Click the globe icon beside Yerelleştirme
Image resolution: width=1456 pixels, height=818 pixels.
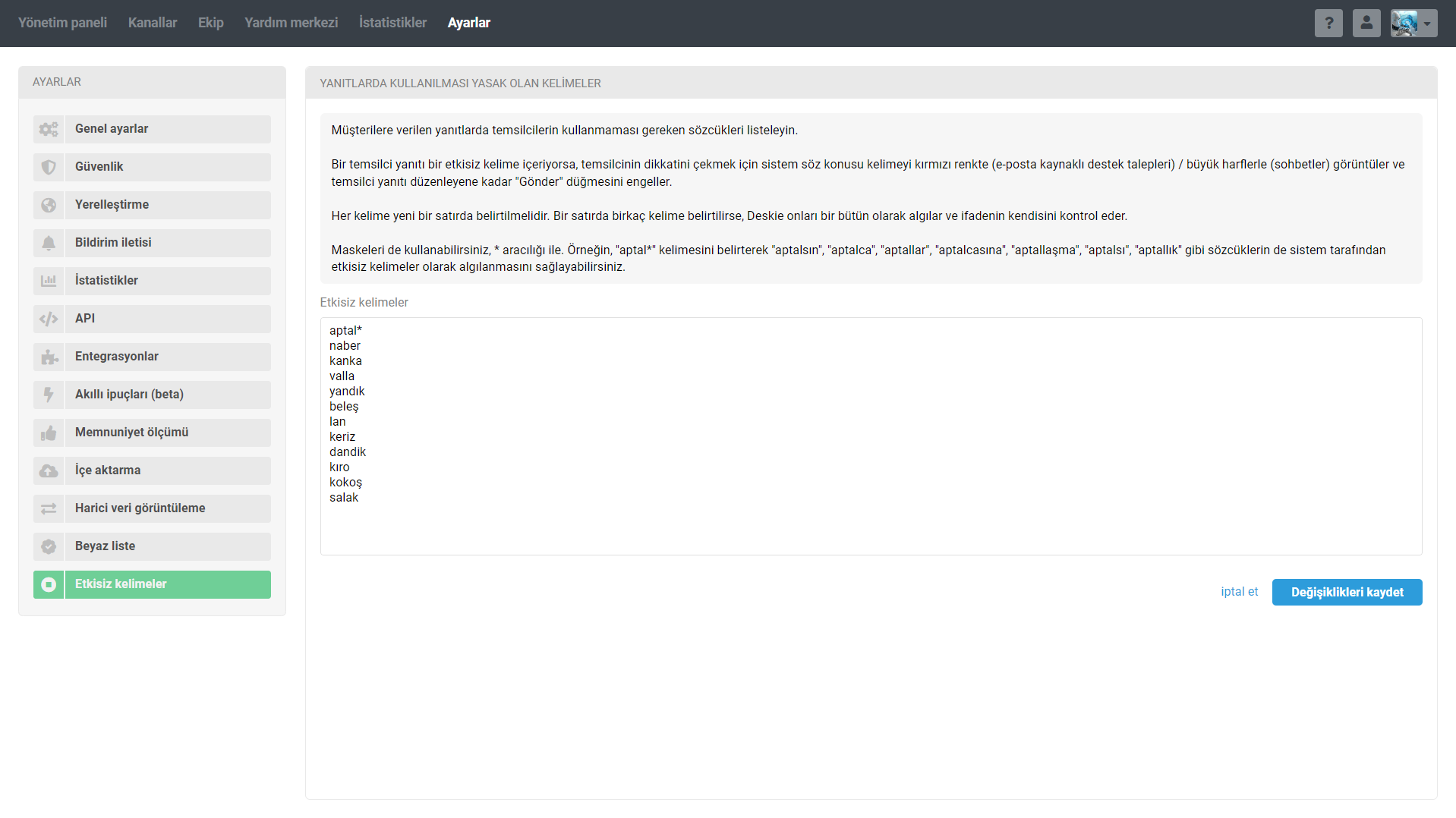coord(49,205)
